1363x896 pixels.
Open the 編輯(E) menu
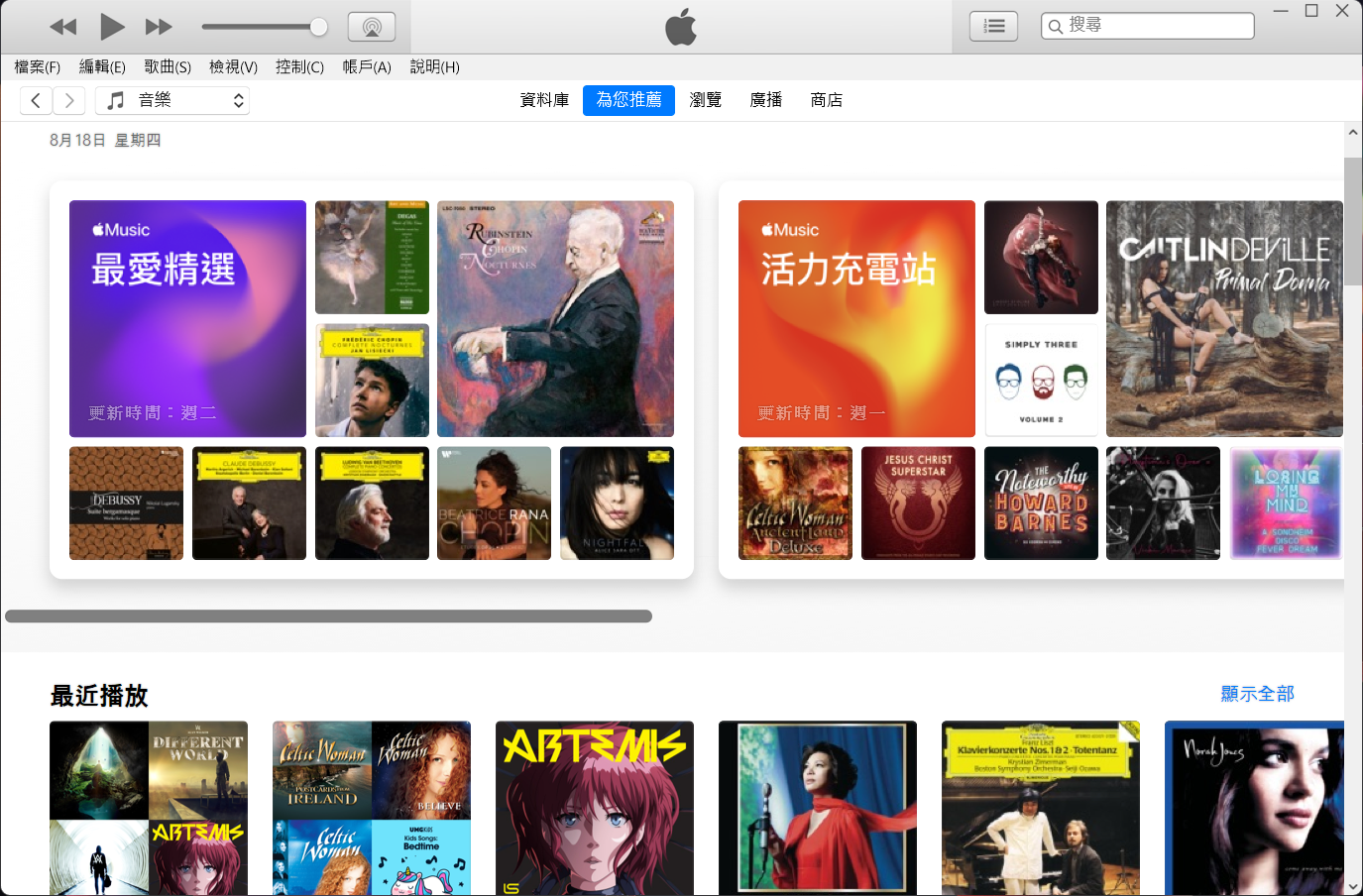pyautogui.click(x=102, y=66)
